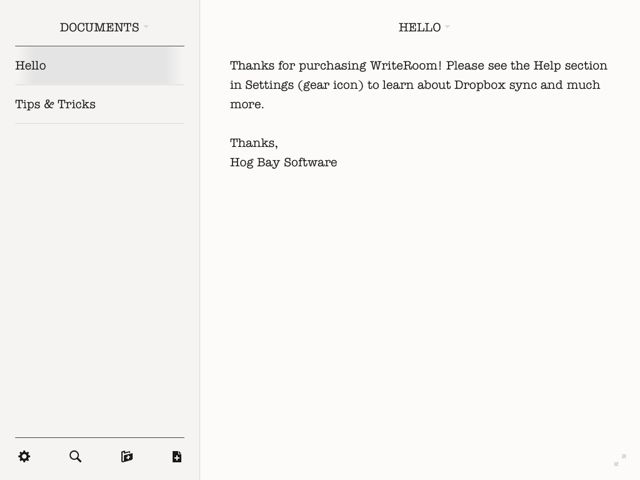640x480 pixels.
Task: Create a new document with the page-plus icon
Action: click(177, 456)
